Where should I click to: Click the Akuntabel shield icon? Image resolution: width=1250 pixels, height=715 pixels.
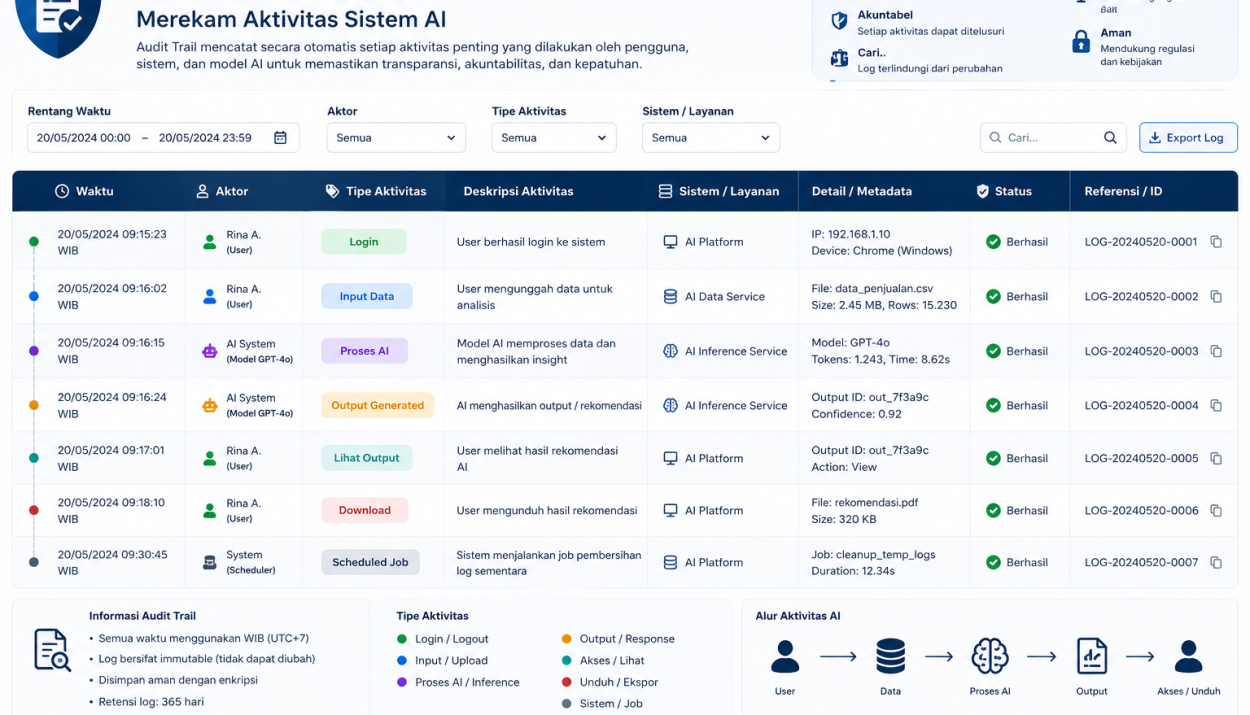point(839,21)
